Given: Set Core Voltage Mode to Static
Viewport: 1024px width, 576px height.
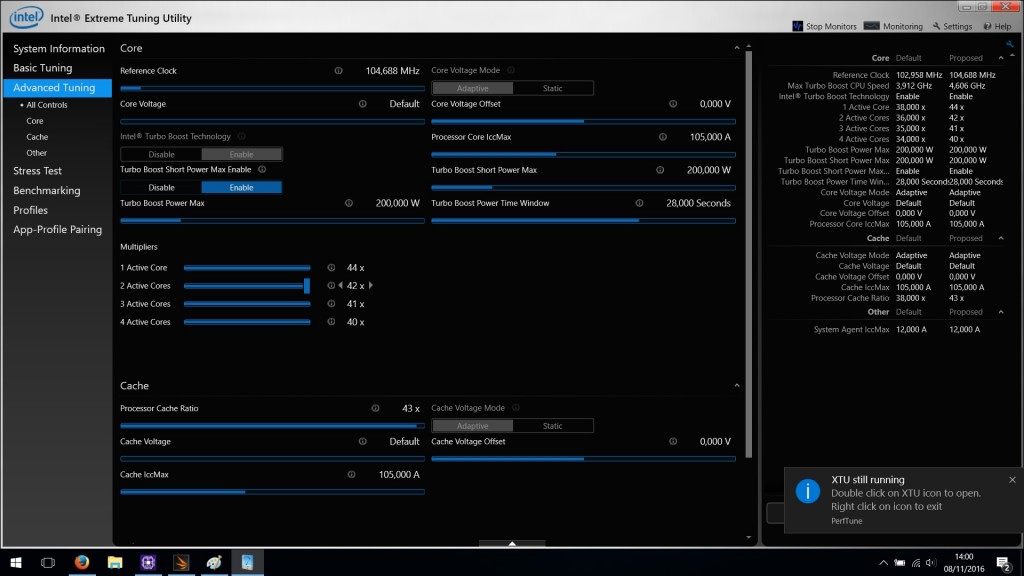Looking at the screenshot, I should 552,88.
